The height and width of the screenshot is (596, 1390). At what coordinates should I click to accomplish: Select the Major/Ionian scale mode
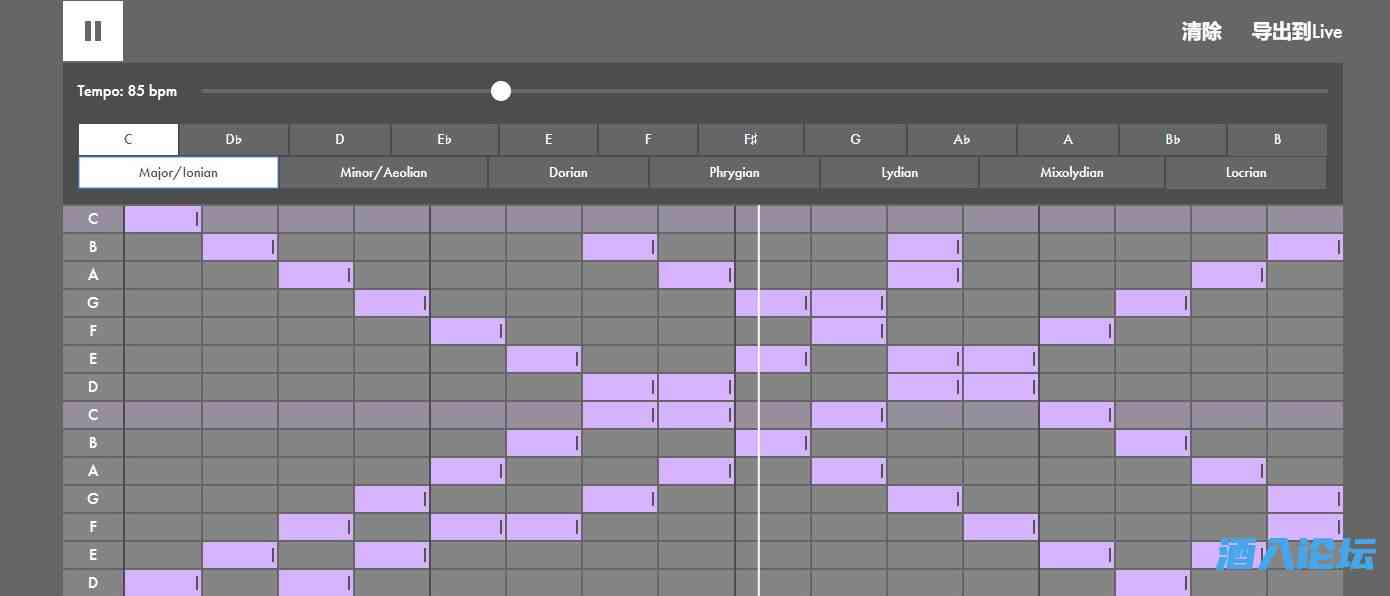tap(178, 172)
